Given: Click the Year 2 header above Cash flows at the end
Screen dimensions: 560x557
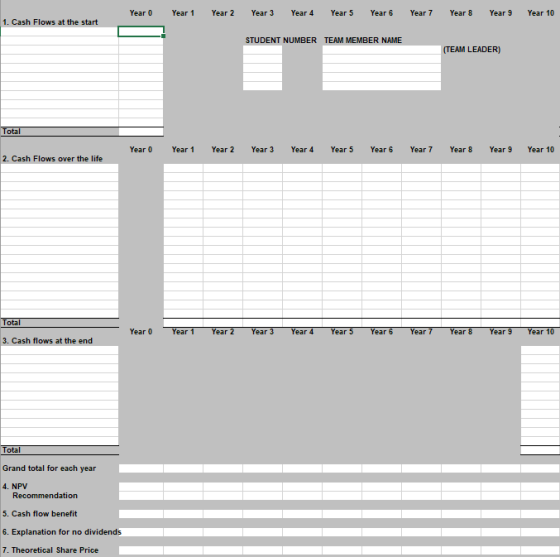Looking at the screenshot, I should coord(222,332).
